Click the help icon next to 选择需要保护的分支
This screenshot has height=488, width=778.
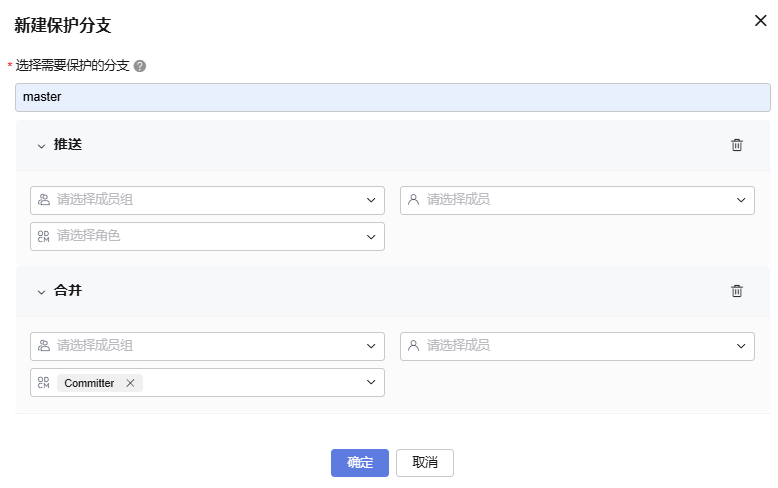140,66
